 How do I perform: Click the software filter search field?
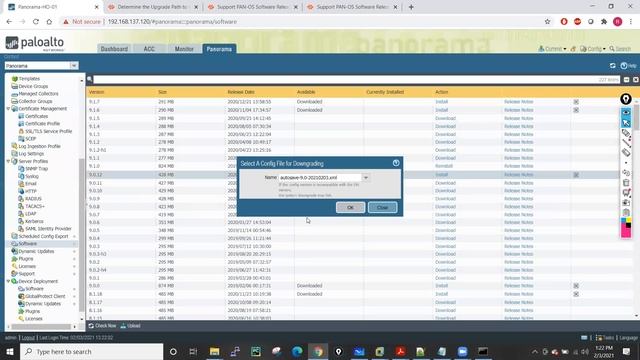click(x=356, y=79)
